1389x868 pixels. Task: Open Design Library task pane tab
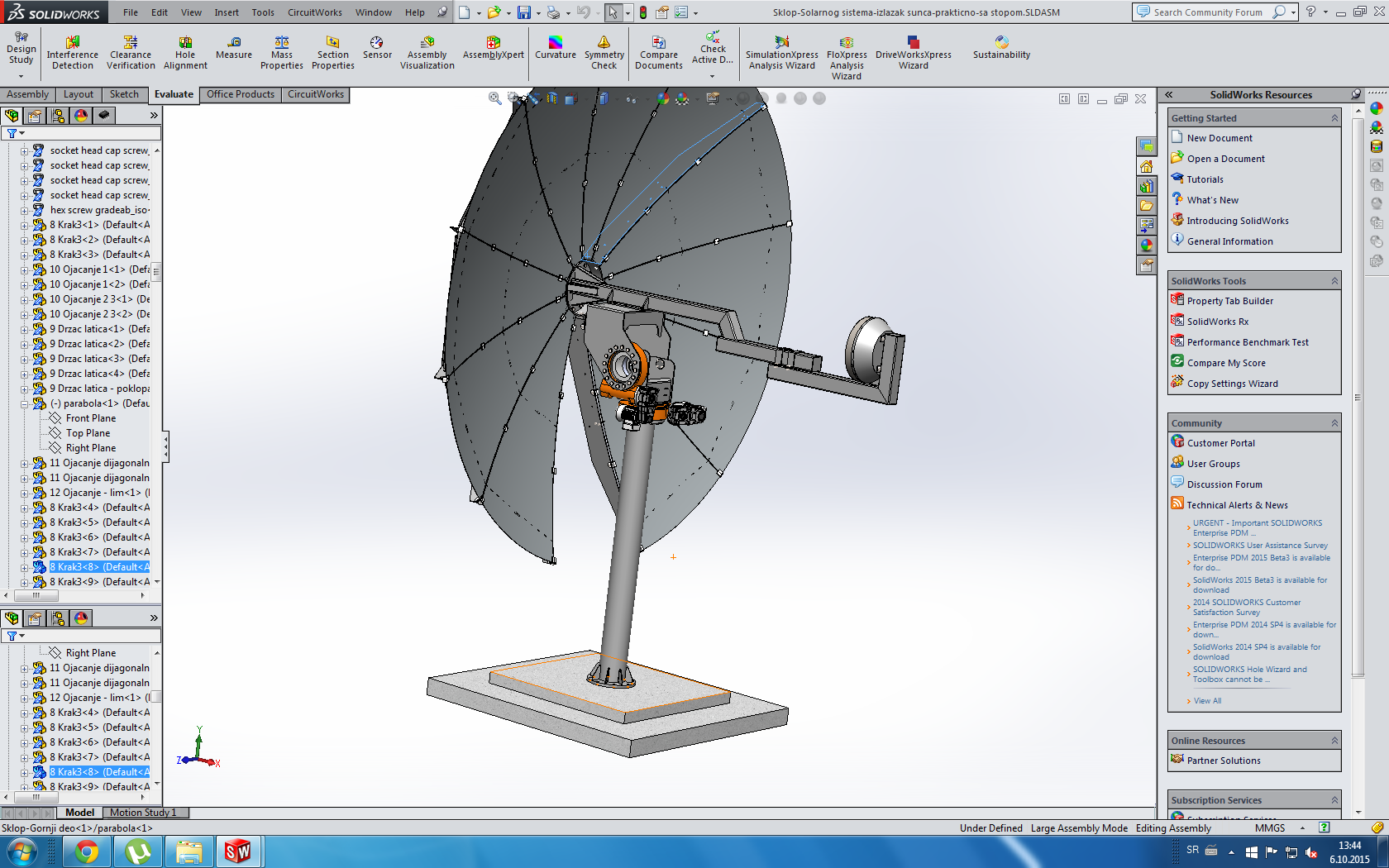point(1146,186)
